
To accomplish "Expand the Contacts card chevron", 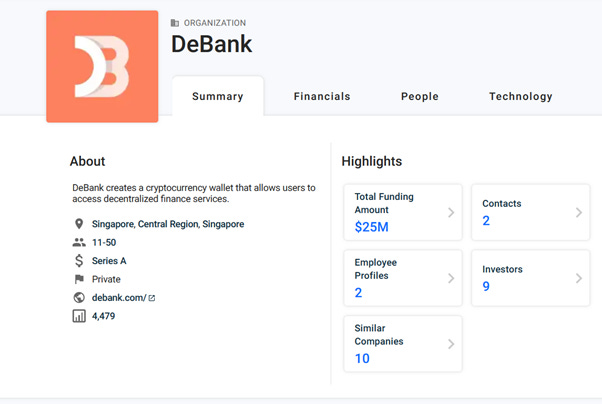I will click(x=579, y=212).
